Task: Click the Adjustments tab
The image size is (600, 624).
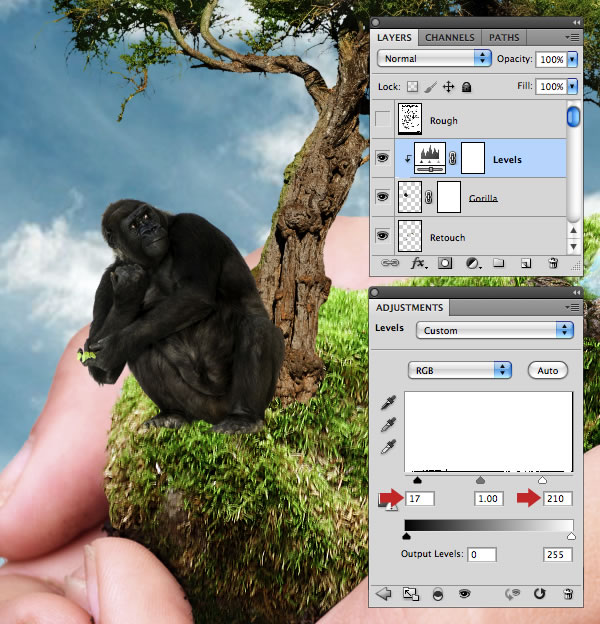Action: coord(409,308)
